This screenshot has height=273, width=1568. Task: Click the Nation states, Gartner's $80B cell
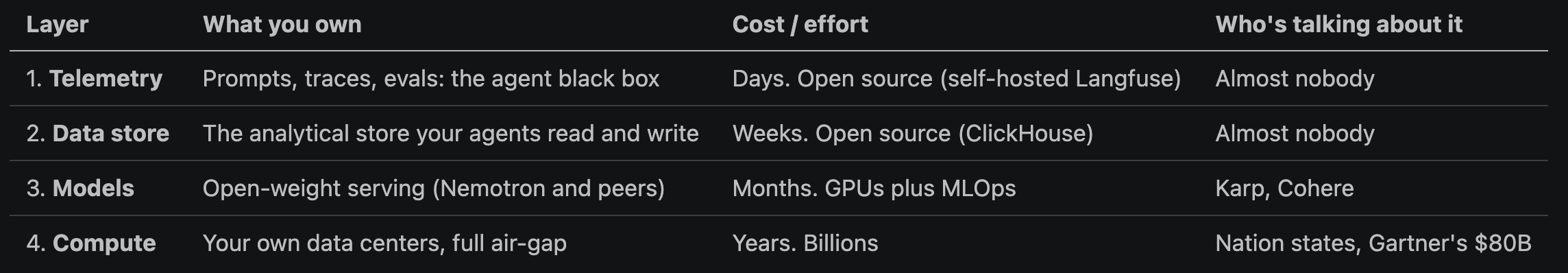click(1373, 243)
